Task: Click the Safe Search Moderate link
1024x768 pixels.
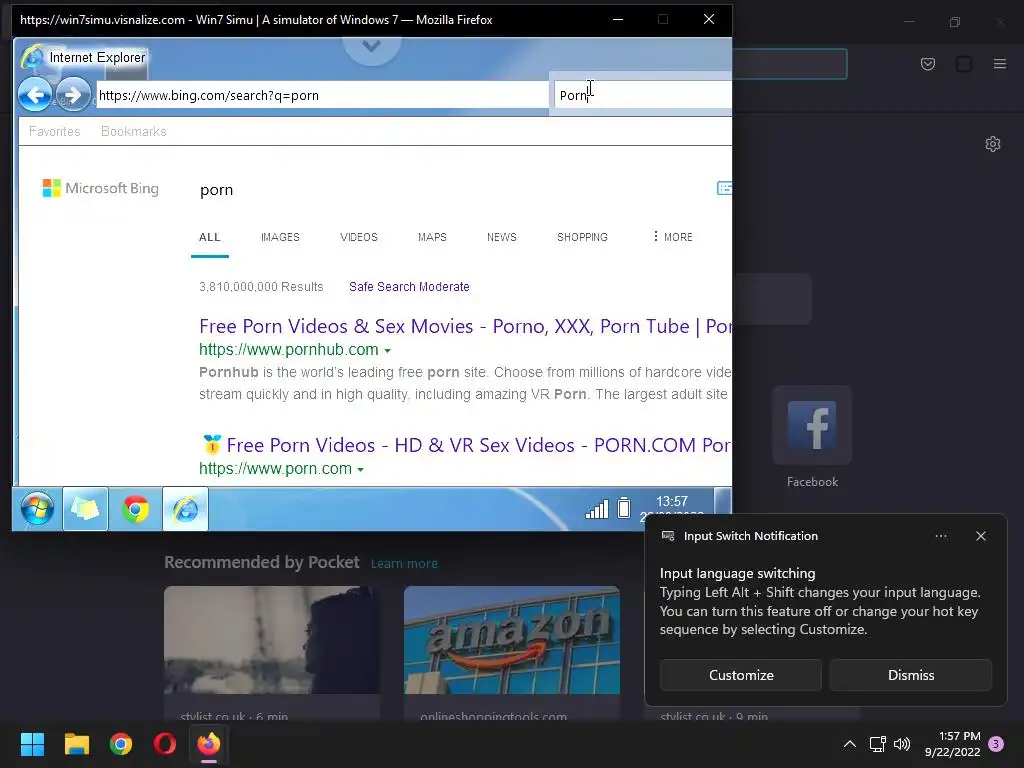Action: (x=409, y=287)
